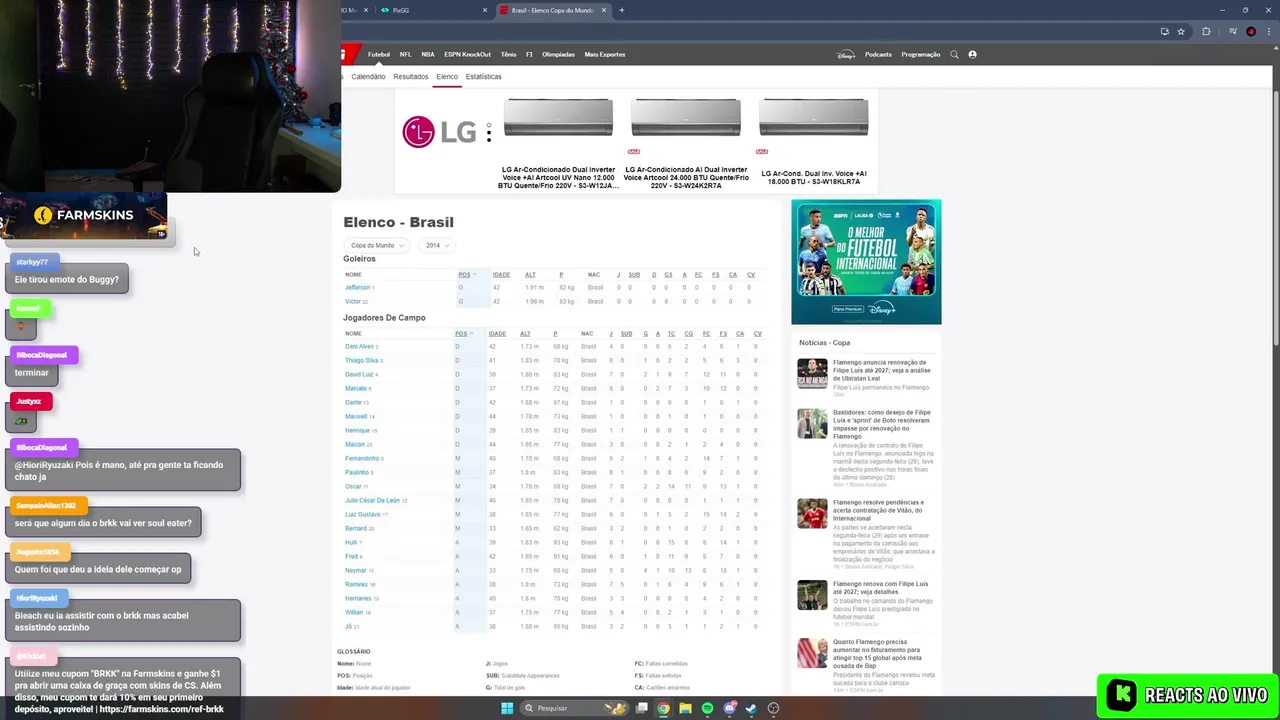Open the Chrome three-dot menu
1280x720 pixels.
point(1268,31)
